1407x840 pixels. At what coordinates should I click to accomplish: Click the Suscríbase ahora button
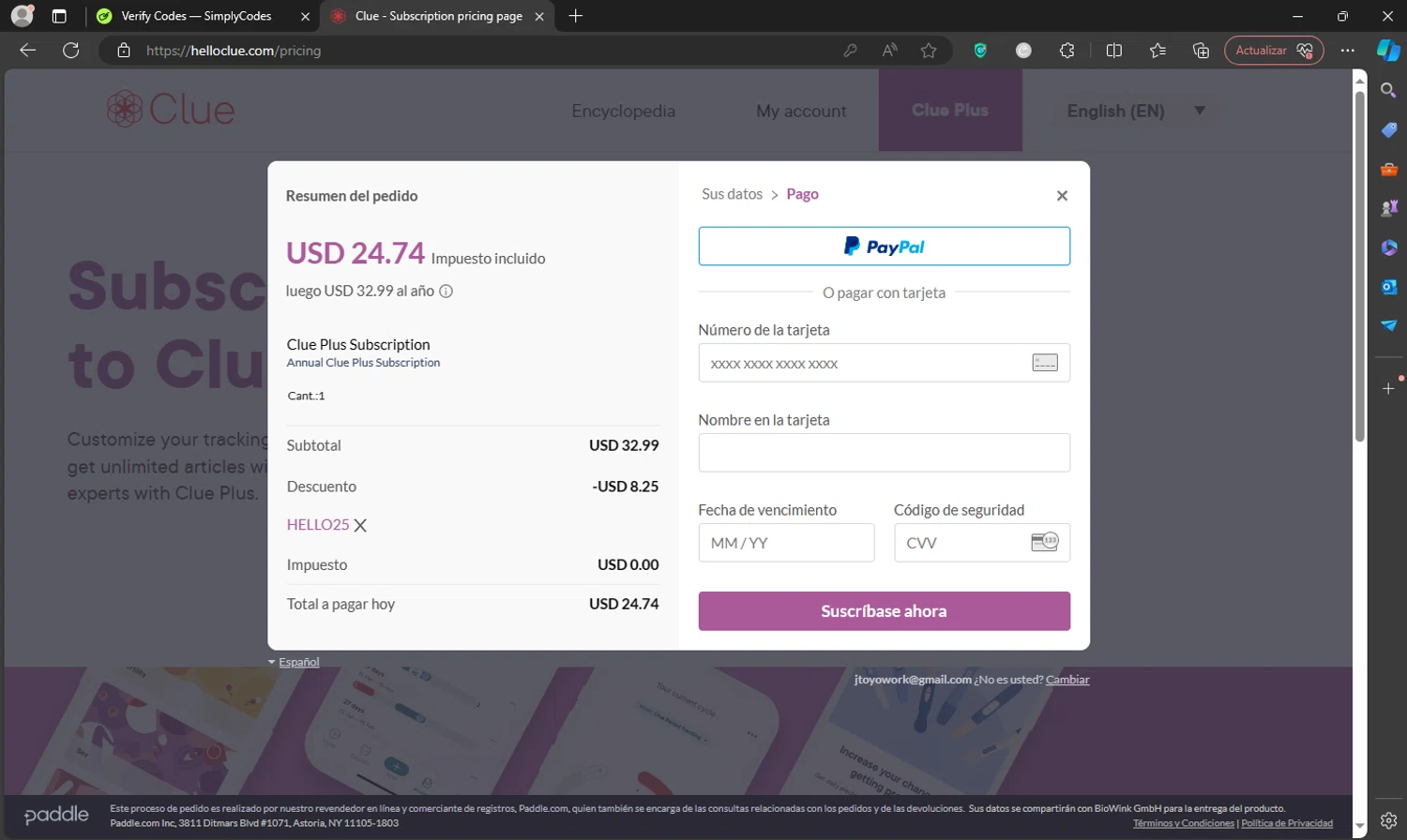tap(884, 611)
